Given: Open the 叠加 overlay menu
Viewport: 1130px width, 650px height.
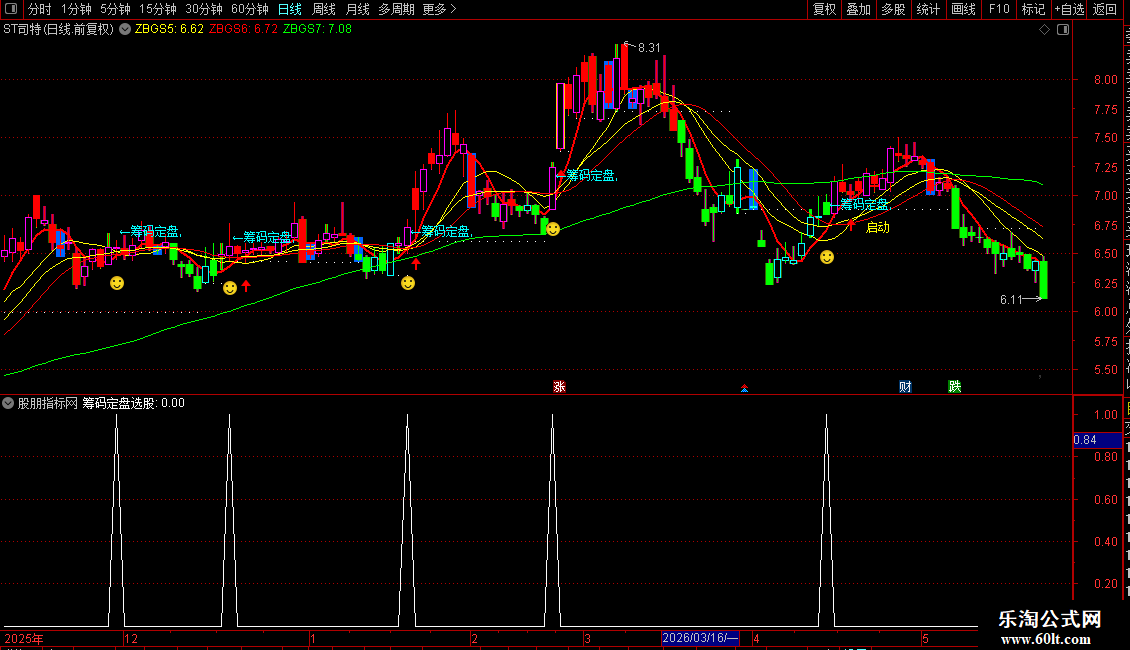Looking at the screenshot, I should tap(858, 9).
